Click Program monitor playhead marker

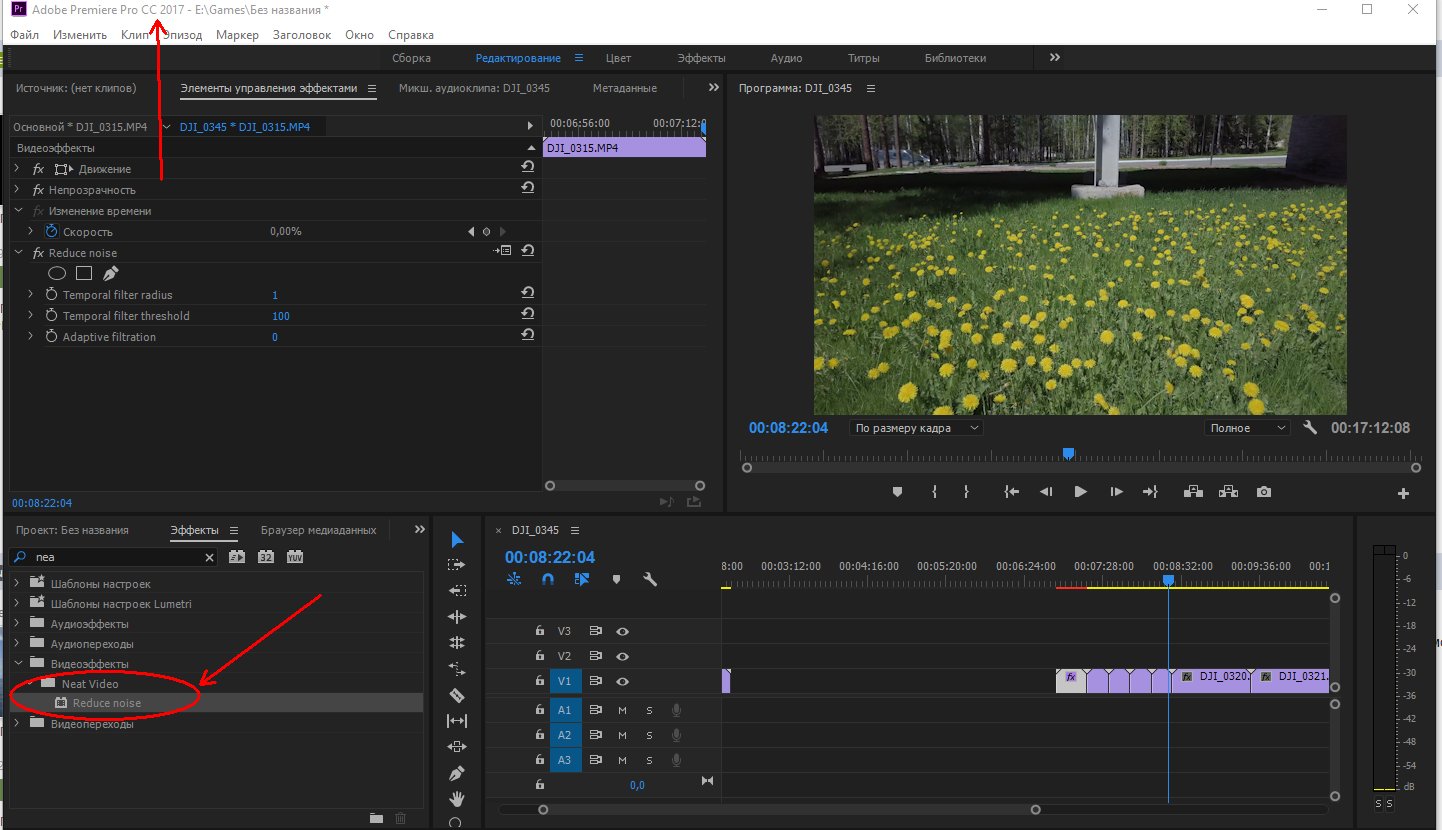pos(1068,454)
